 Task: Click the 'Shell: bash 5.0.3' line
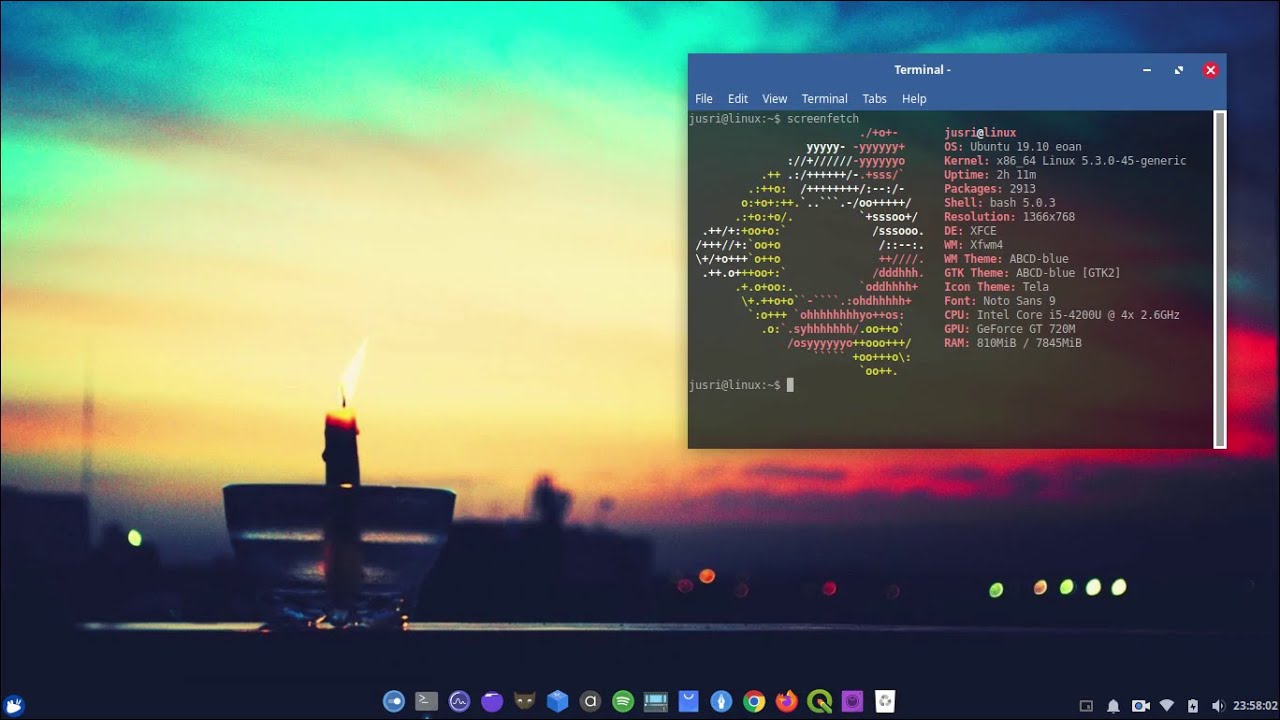(x=999, y=203)
